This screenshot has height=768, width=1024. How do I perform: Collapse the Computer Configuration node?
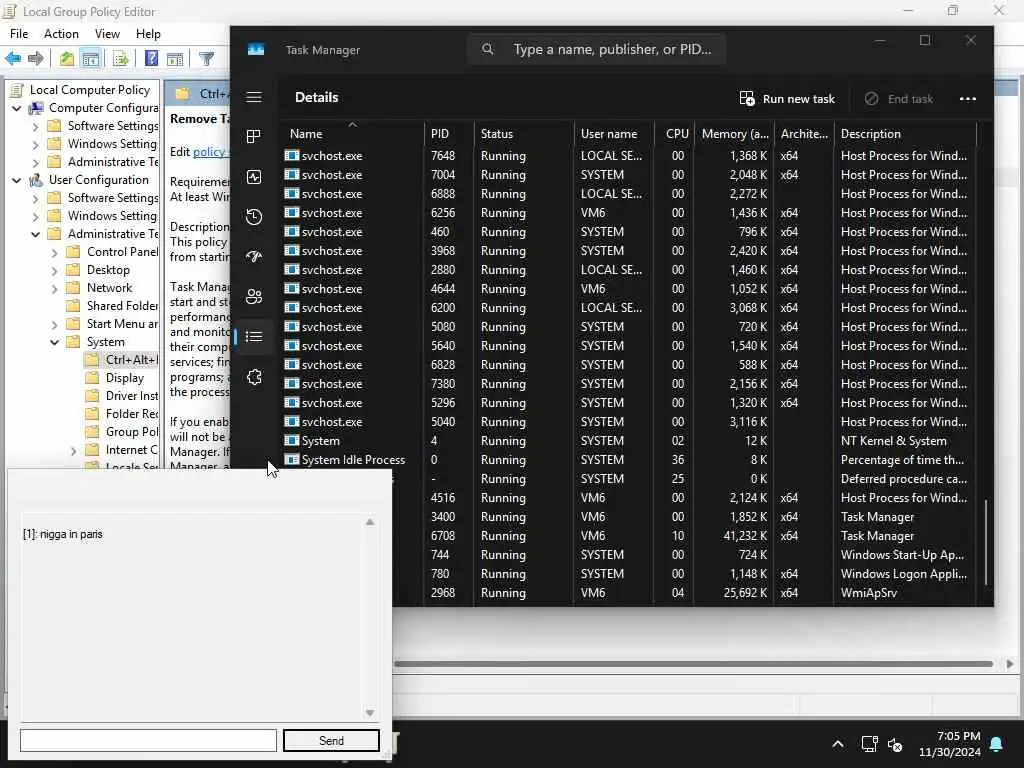tap(17, 108)
